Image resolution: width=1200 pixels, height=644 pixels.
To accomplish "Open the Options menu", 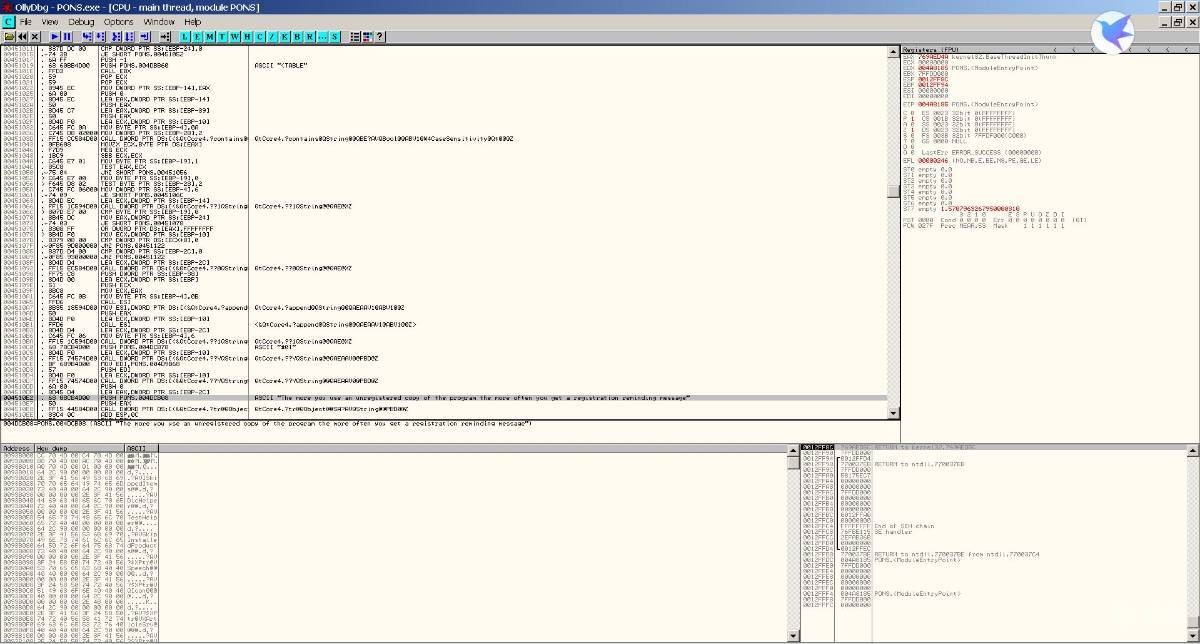I will (119, 21).
